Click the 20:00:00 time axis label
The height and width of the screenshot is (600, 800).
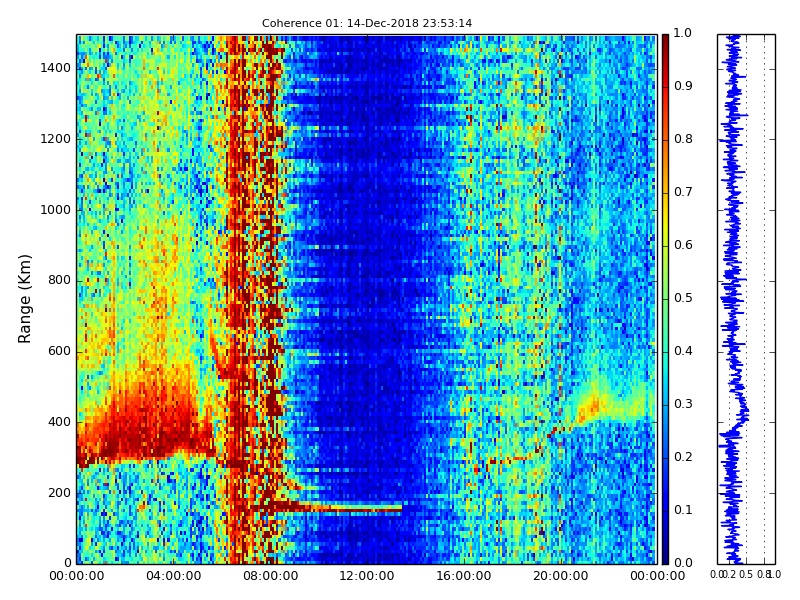[x=561, y=576]
